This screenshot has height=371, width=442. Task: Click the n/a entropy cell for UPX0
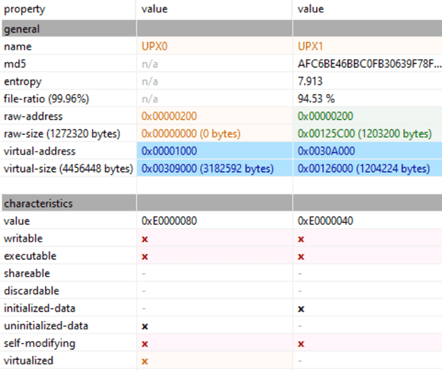coord(150,81)
